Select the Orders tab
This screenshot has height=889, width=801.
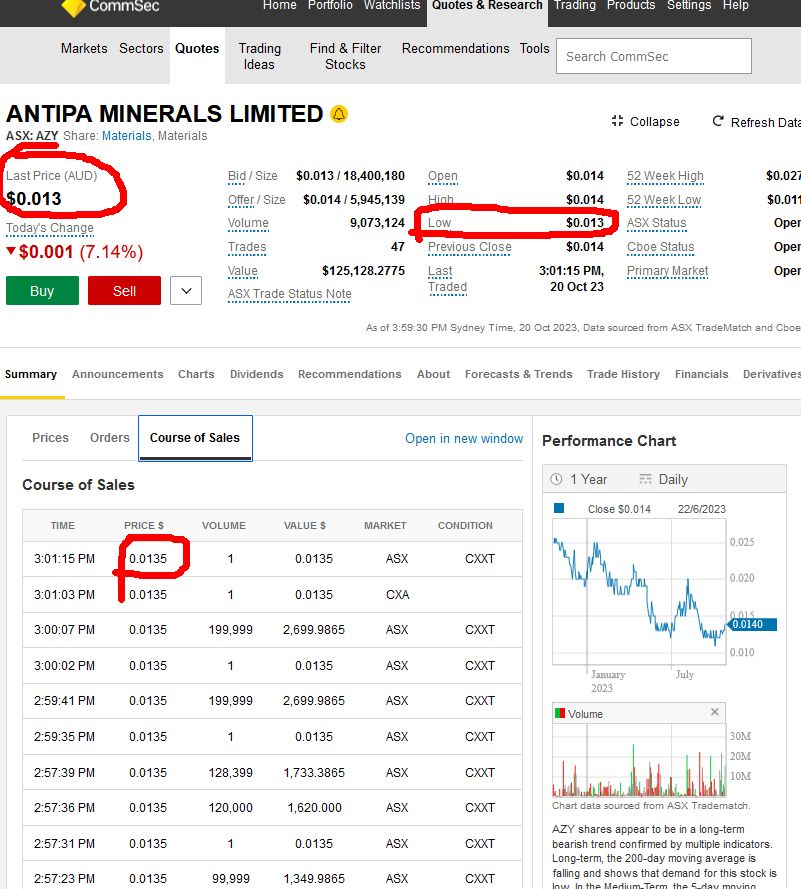click(x=109, y=438)
